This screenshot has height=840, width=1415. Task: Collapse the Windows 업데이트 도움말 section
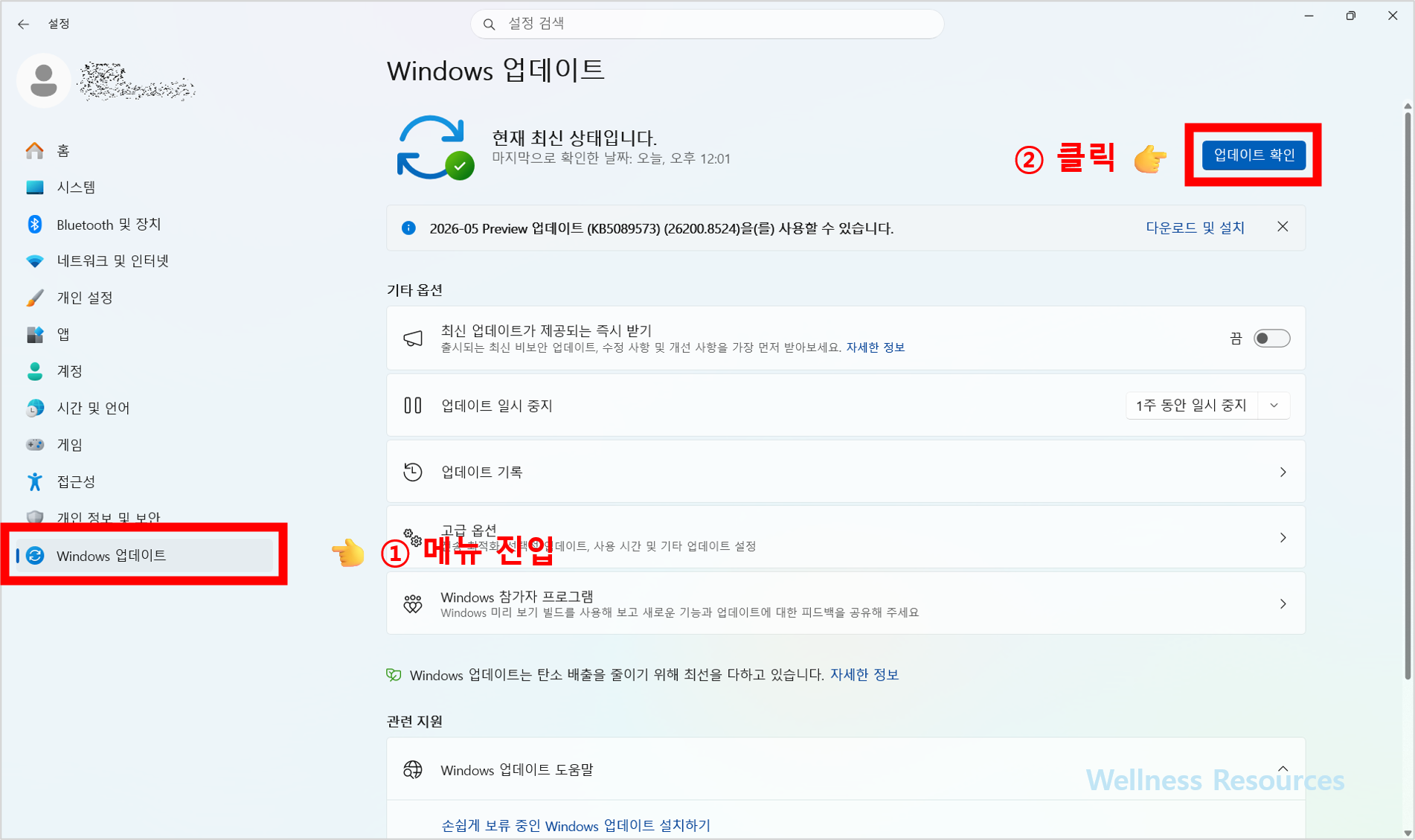pos(1283,769)
